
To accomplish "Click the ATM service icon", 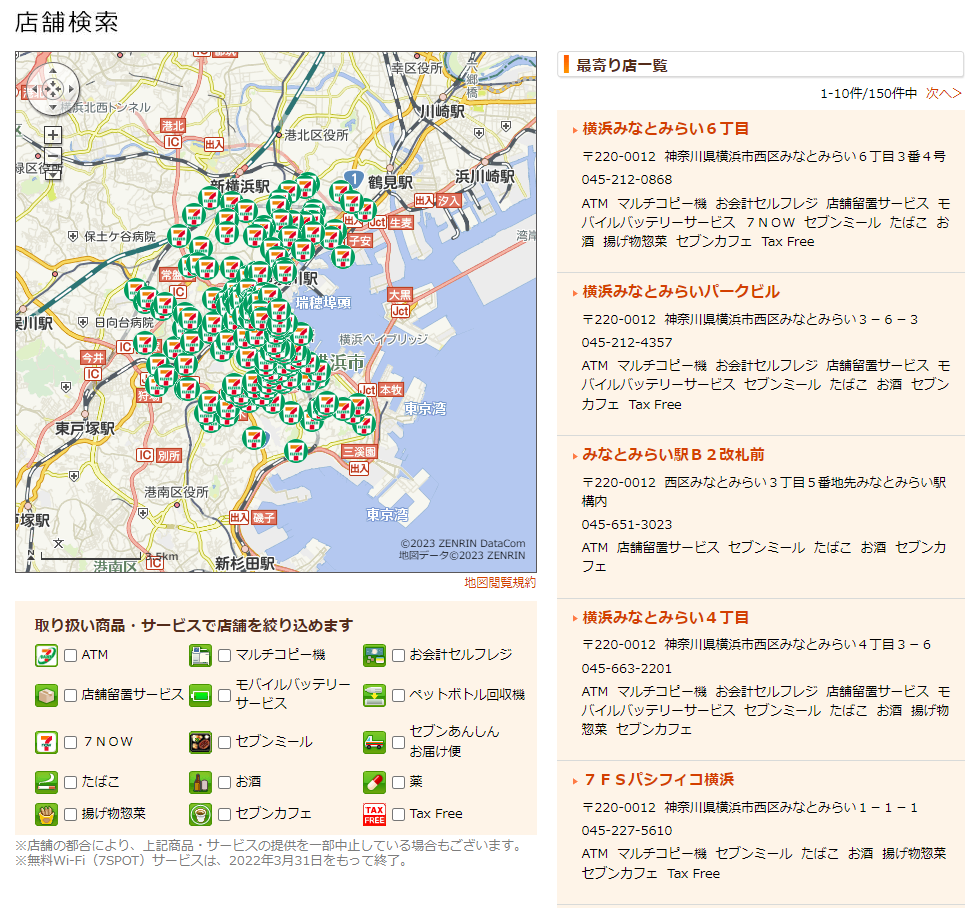I will click(46, 655).
